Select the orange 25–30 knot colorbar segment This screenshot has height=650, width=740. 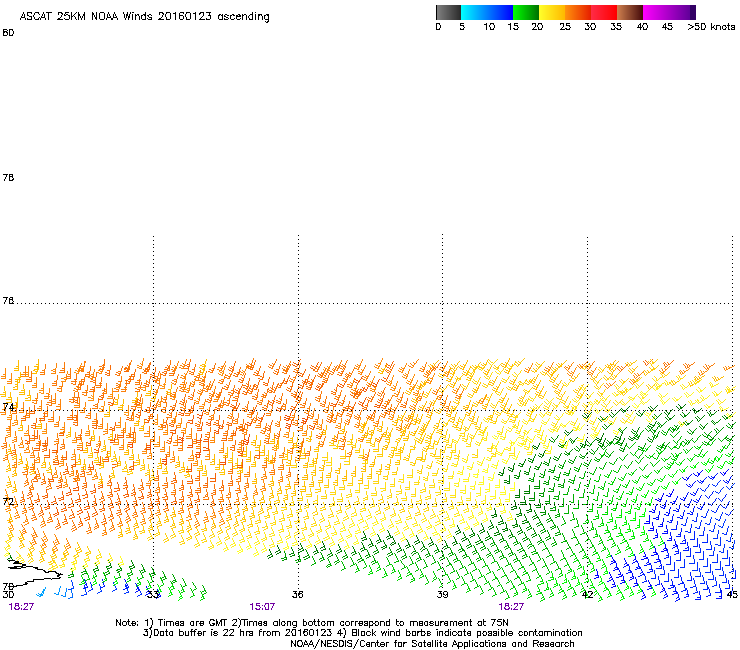[x=578, y=12]
